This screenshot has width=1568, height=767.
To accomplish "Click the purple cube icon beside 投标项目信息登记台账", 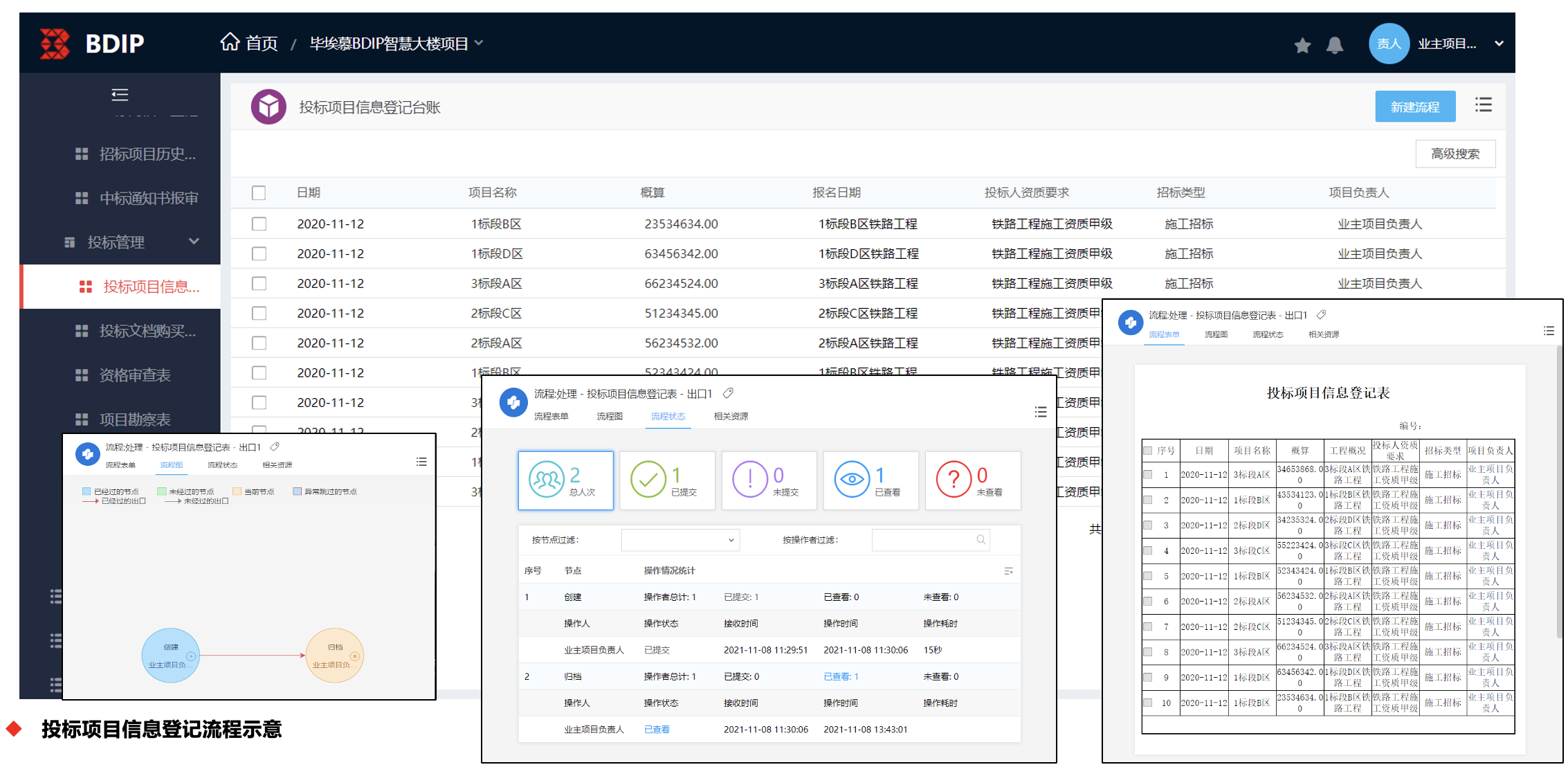I will [268, 107].
